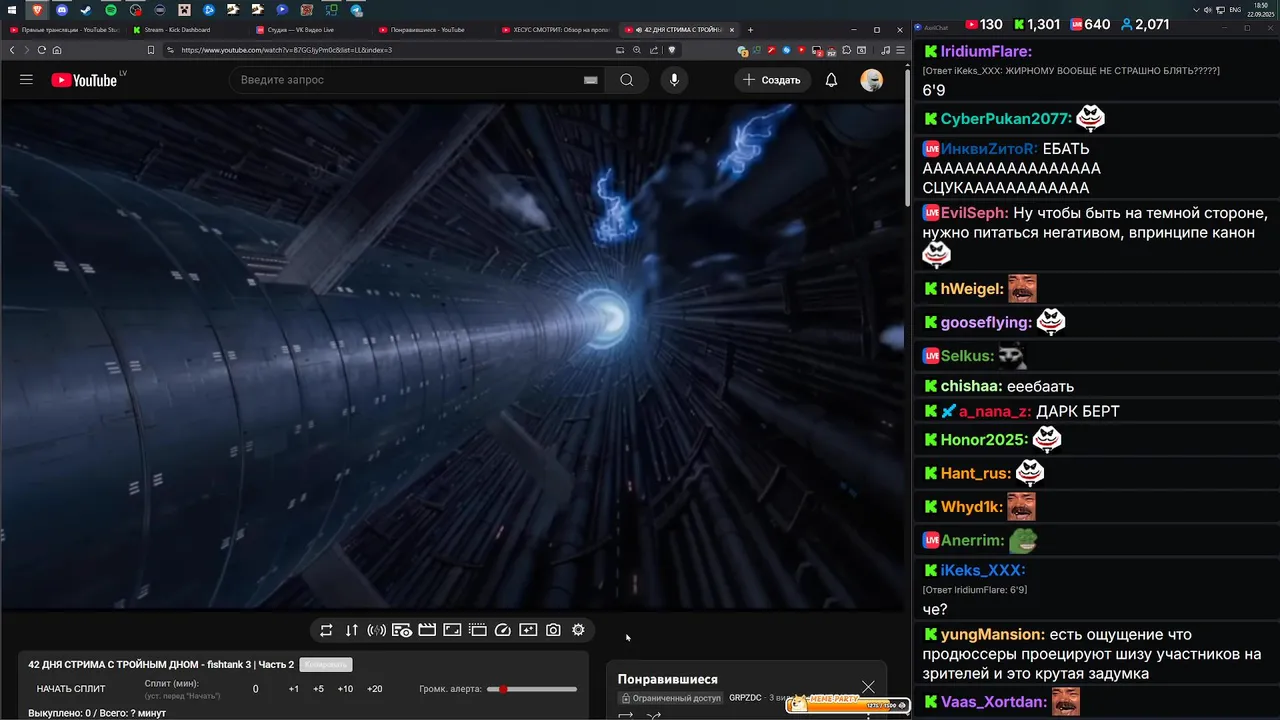Open YouTube notifications bell
The height and width of the screenshot is (720, 1280).
point(831,80)
